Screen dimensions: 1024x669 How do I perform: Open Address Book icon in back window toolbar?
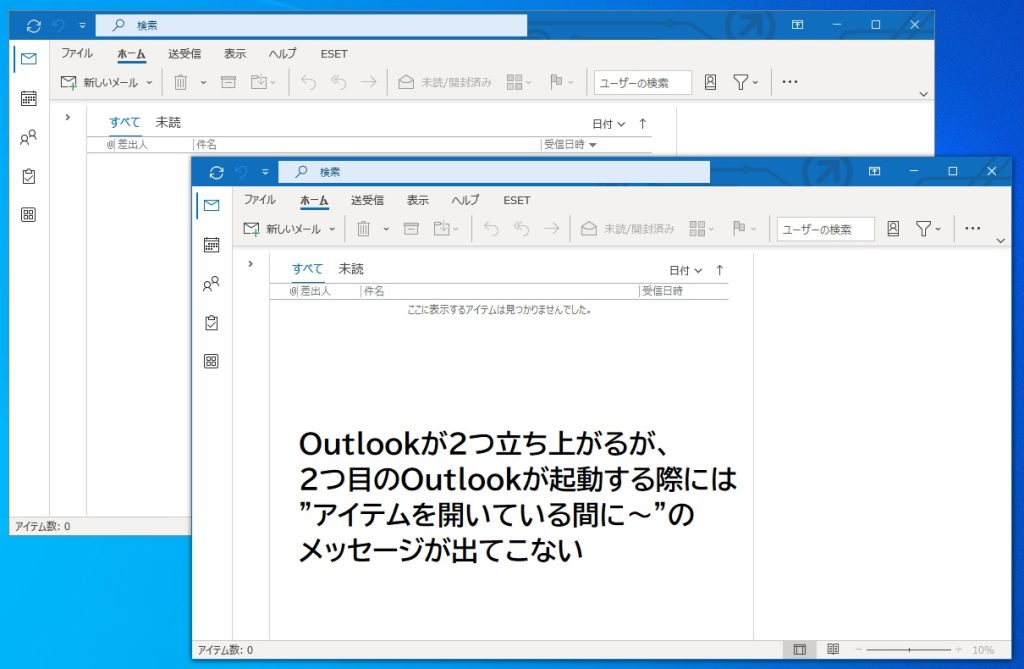[711, 82]
